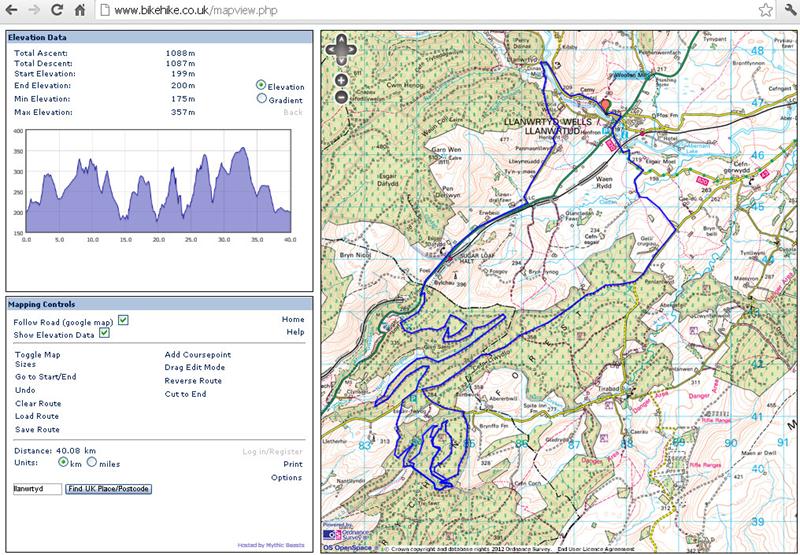Screen dimensions: 800x555
Task: Open the Options link in Mapping Controls
Action: click(x=287, y=478)
